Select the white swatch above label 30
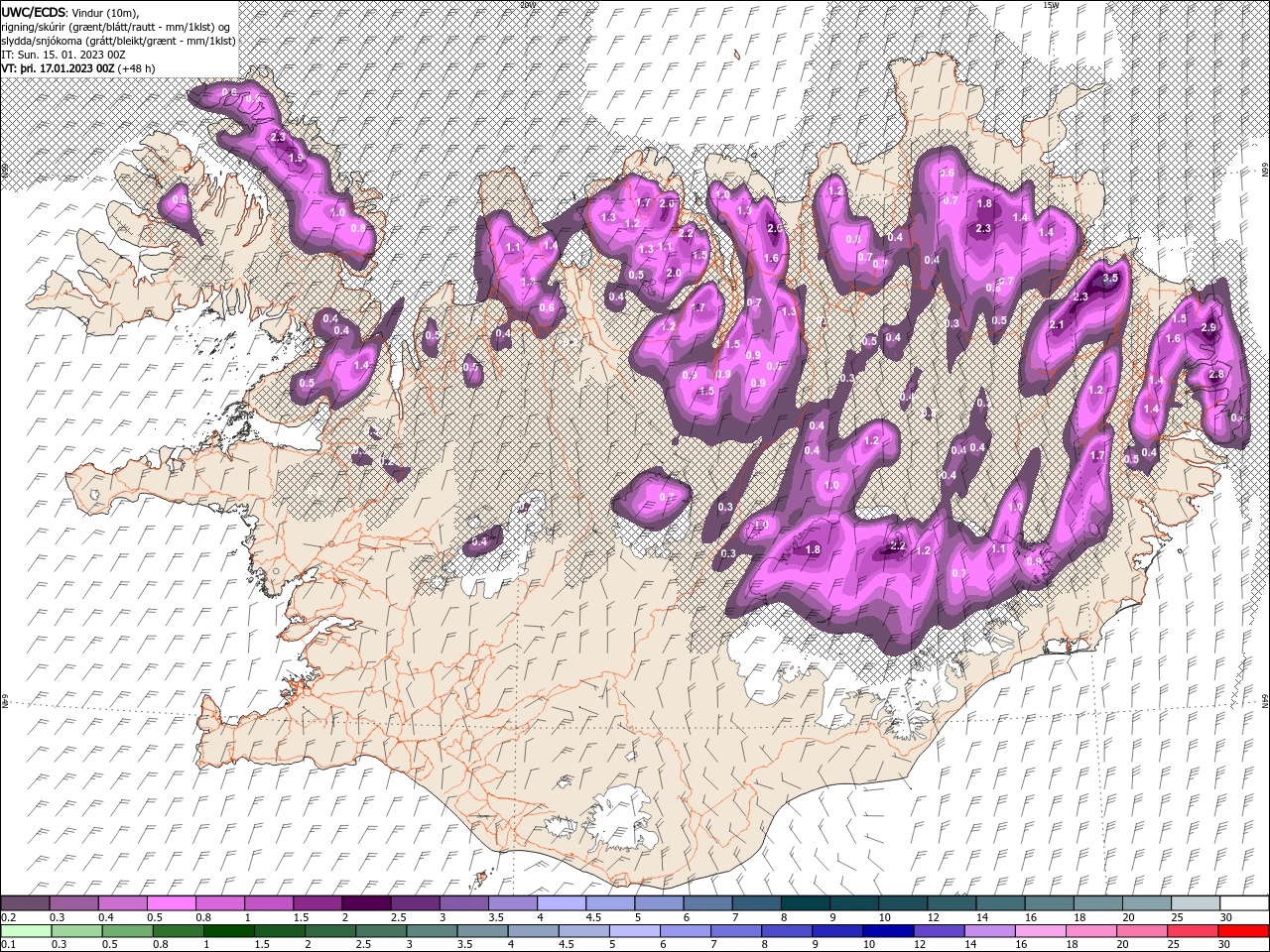This screenshot has height=952, width=1270. 1244,903
